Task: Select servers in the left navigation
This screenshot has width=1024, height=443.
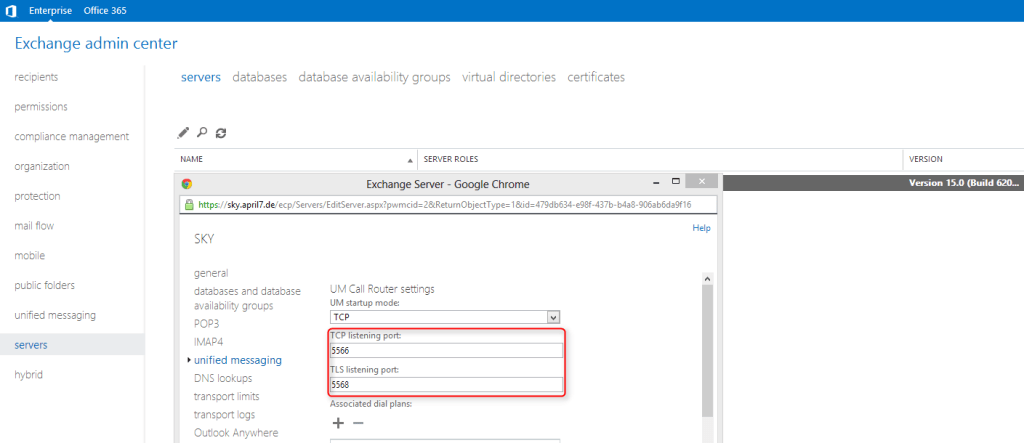Action: point(72,345)
